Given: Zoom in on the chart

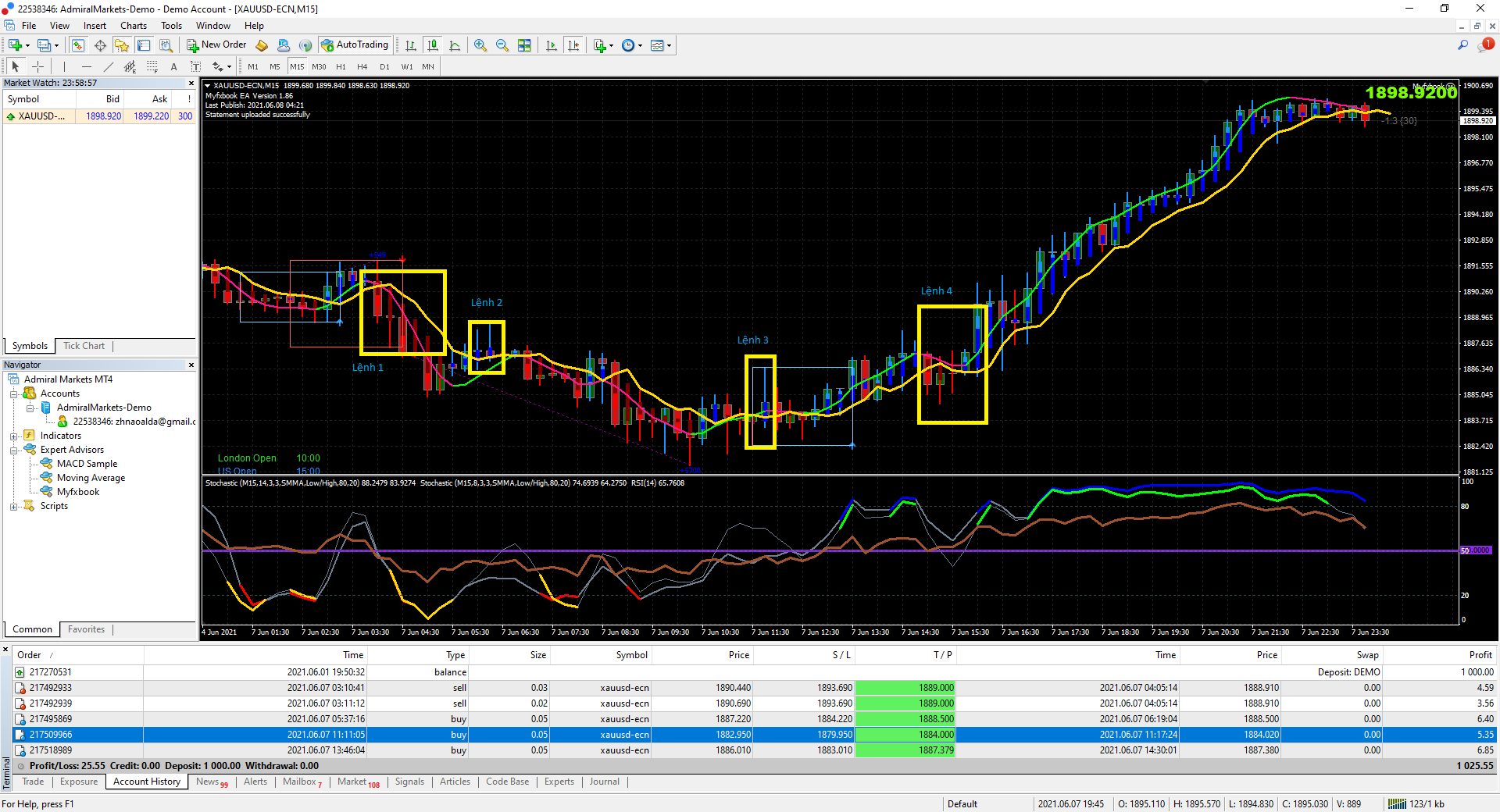Looking at the screenshot, I should pos(480,45).
